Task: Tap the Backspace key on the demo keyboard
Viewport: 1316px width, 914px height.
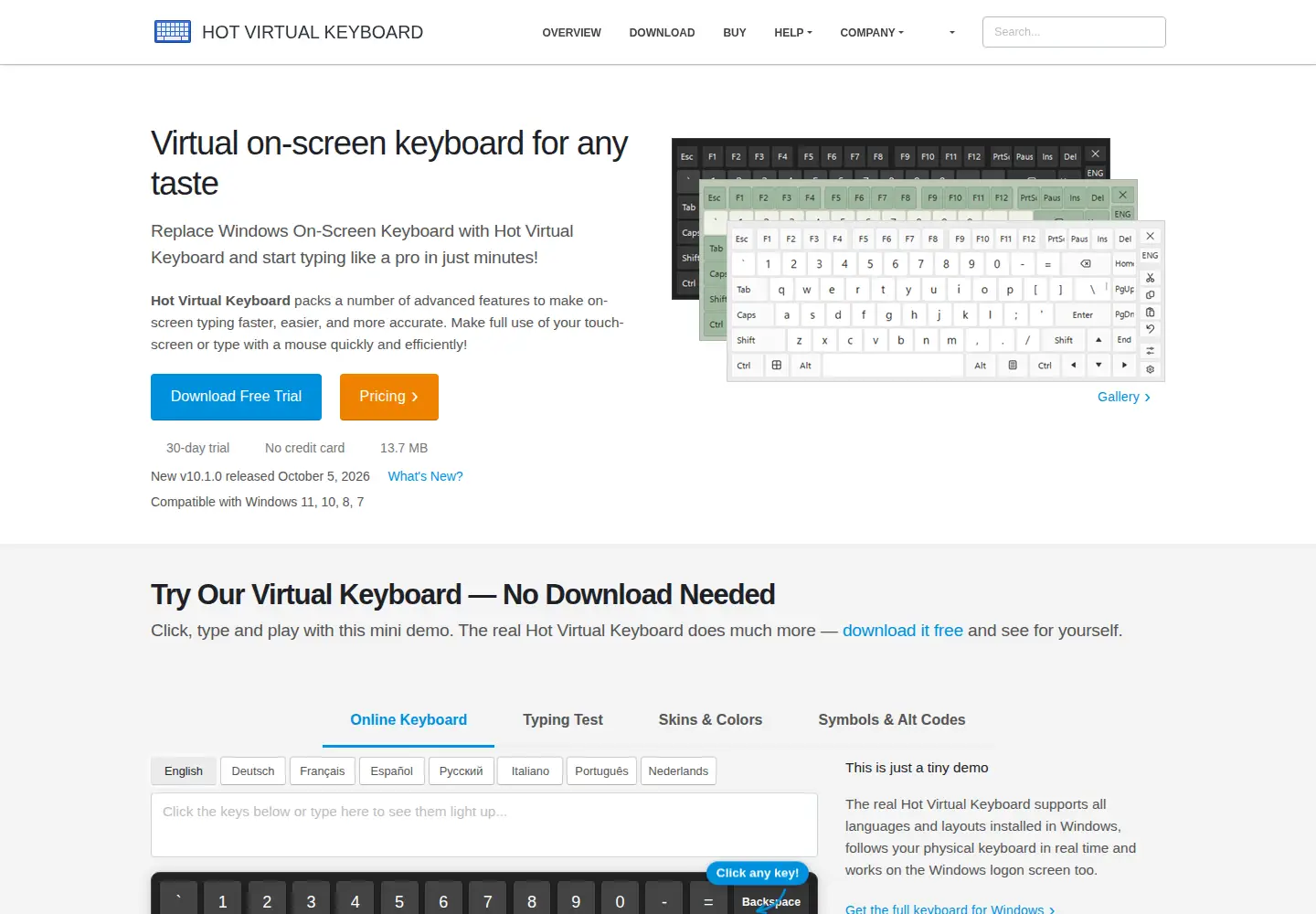Action: [x=771, y=899]
